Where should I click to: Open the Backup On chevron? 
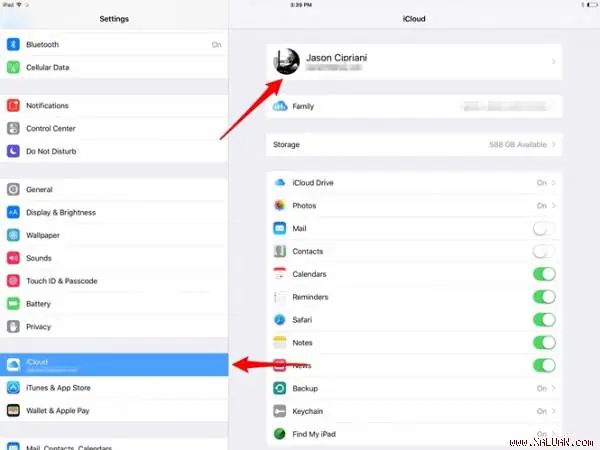(x=553, y=388)
